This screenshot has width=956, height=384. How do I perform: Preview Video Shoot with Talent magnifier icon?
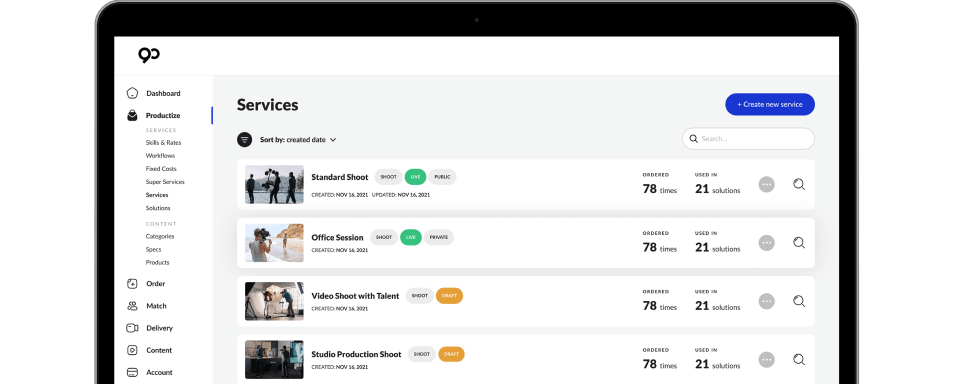point(799,301)
